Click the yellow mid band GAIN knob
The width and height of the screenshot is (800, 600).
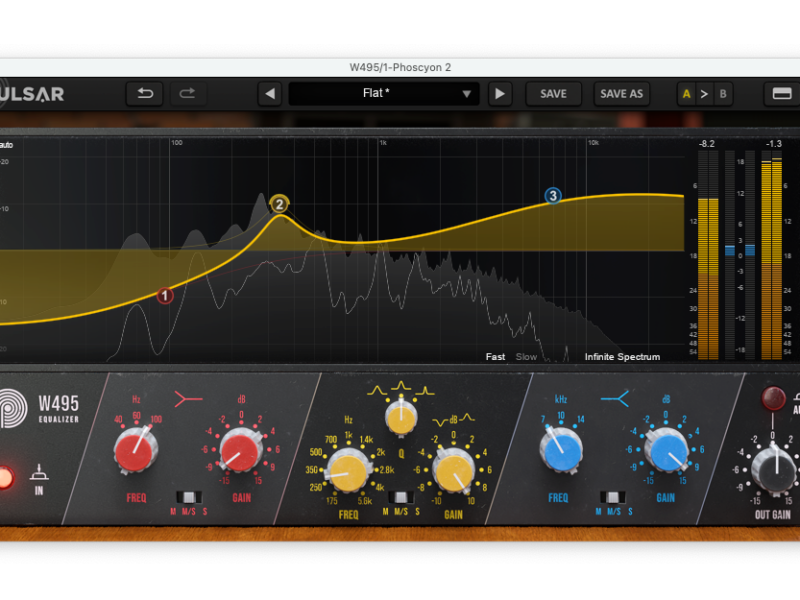pos(453,471)
